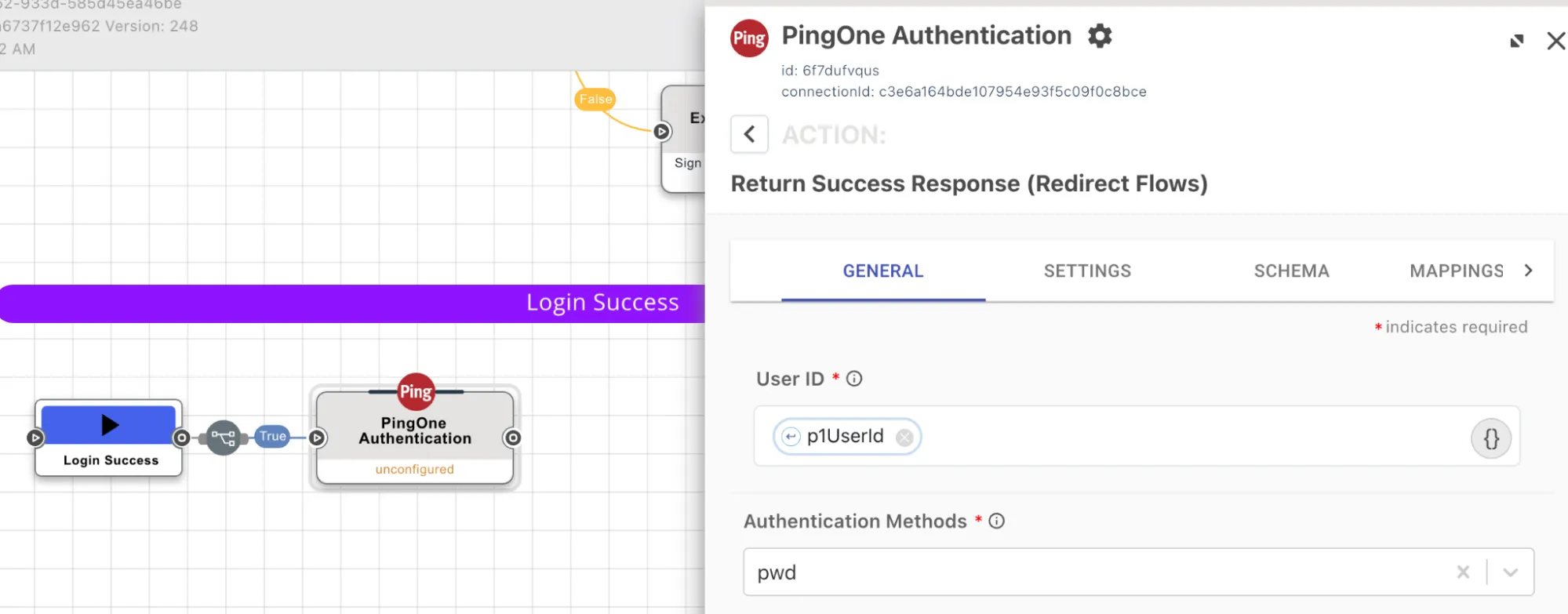Click the PingOne red logo in panel header
This screenshot has height=614, width=1568.
(749, 38)
